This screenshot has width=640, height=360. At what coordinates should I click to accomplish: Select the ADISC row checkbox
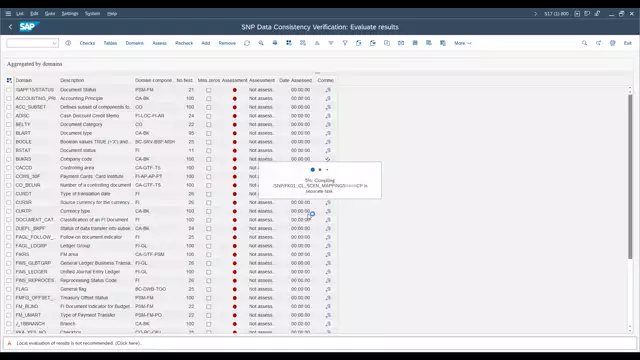9,116
